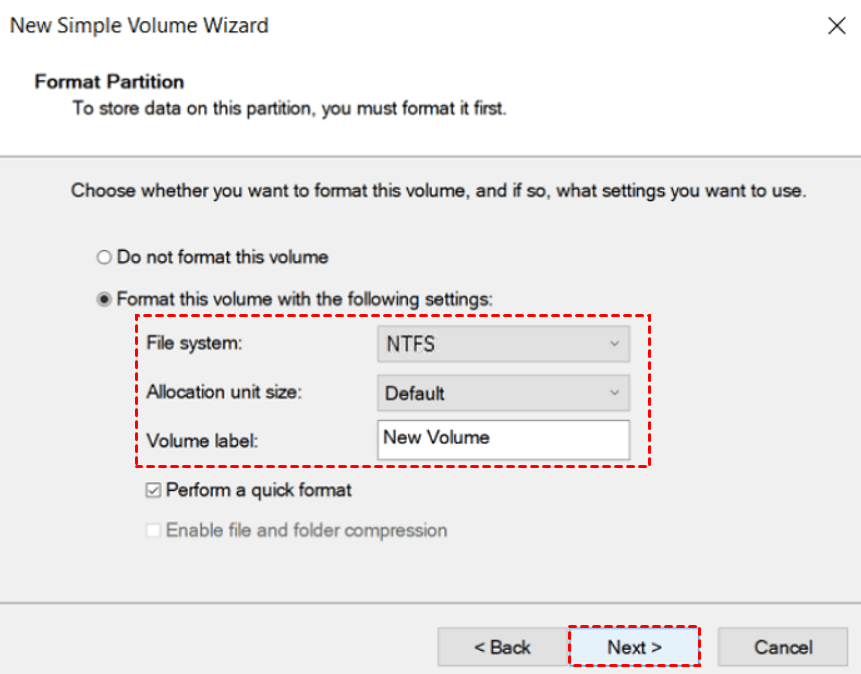Screen dimensions: 861x674
Task: Click the 'Enable file and folder compression' label text
Action: click(x=306, y=530)
